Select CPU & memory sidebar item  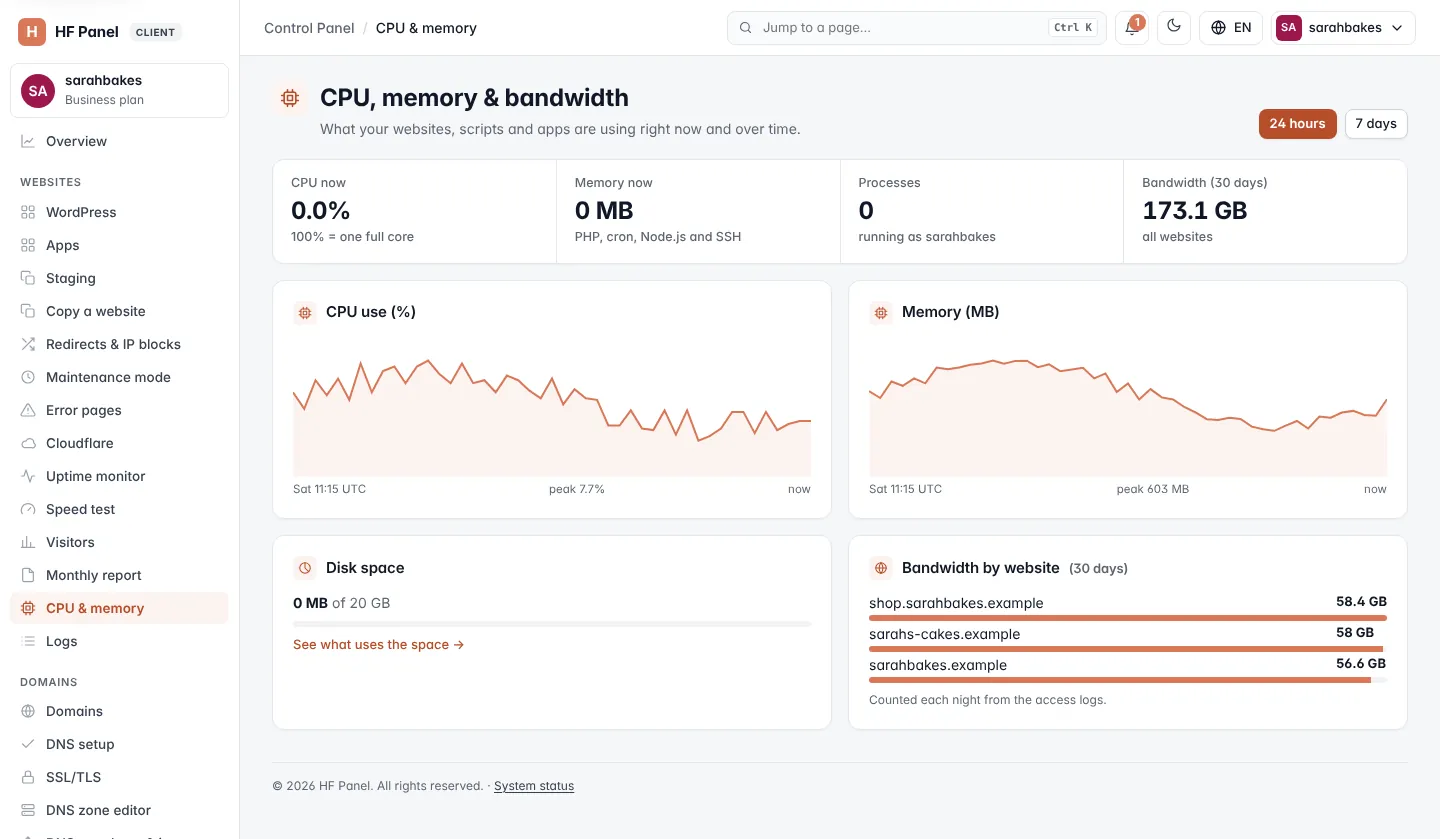pyautogui.click(x=119, y=608)
